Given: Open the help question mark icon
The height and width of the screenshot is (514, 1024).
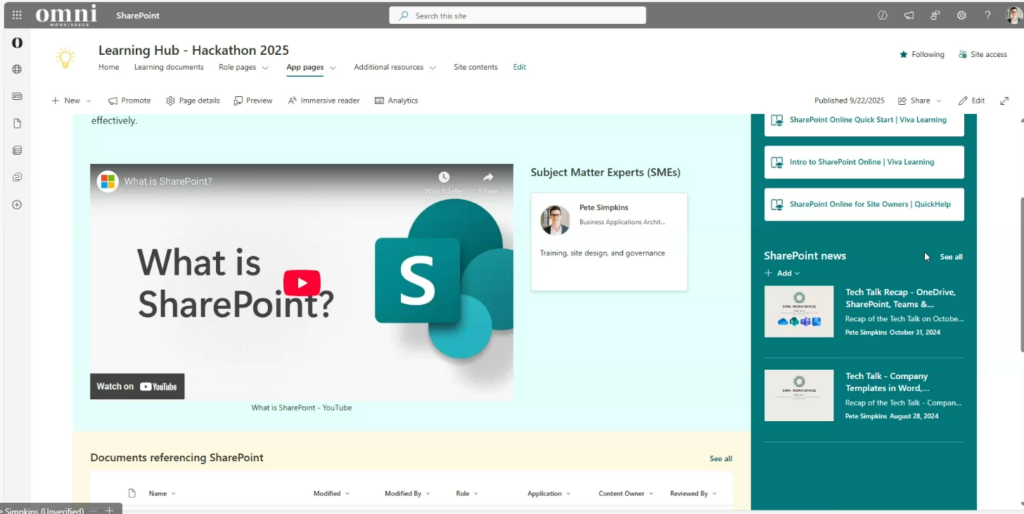Looking at the screenshot, I should pos(987,15).
